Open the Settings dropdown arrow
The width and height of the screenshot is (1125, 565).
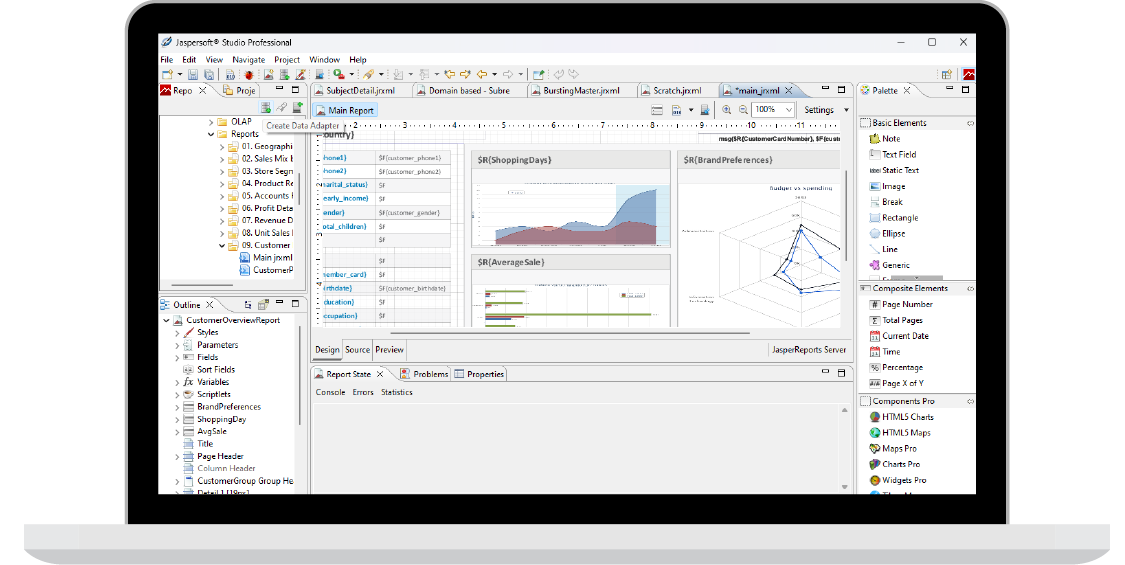[846, 110]
